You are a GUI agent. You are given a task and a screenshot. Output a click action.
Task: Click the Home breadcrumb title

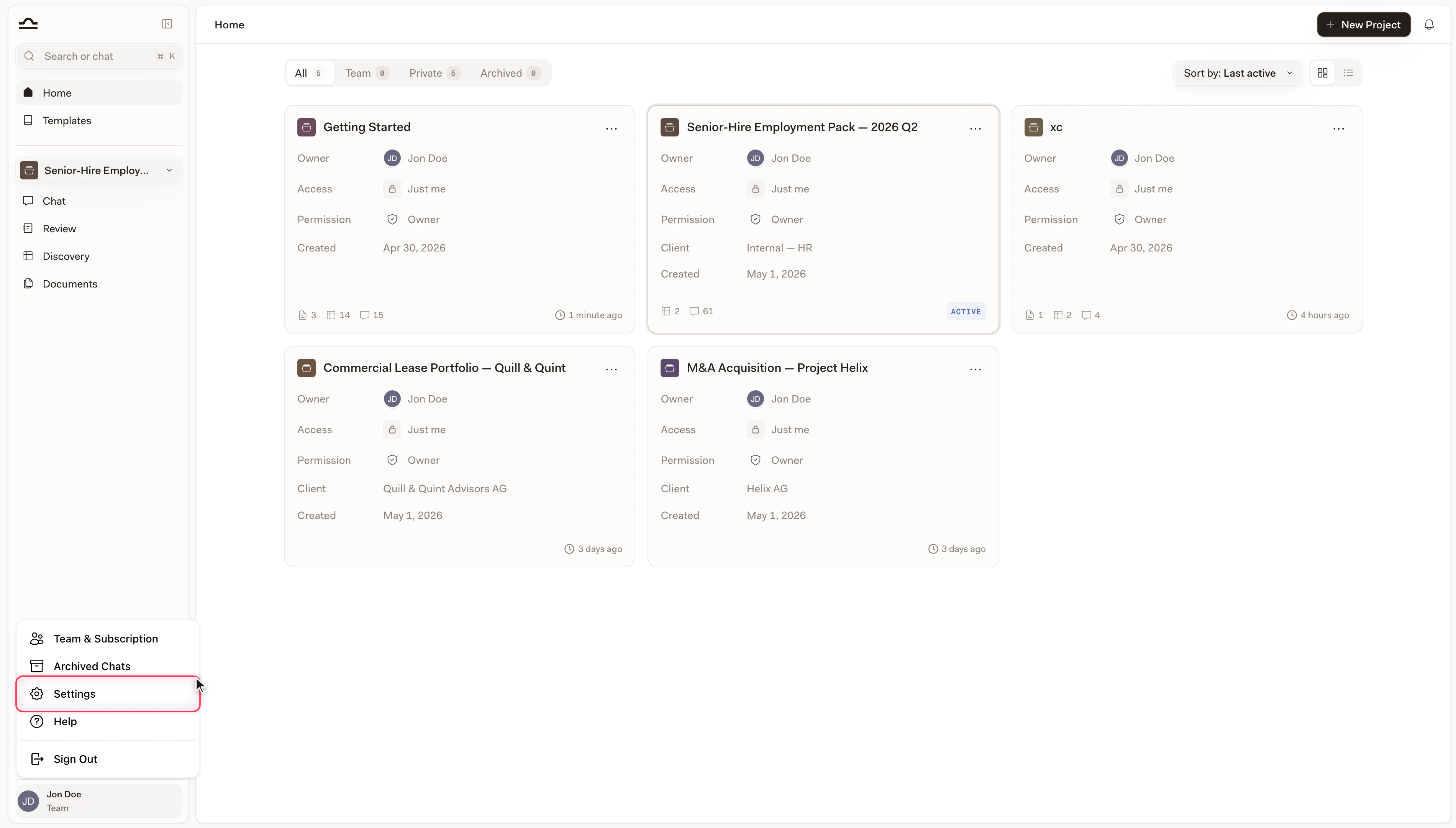click(229, 25)
